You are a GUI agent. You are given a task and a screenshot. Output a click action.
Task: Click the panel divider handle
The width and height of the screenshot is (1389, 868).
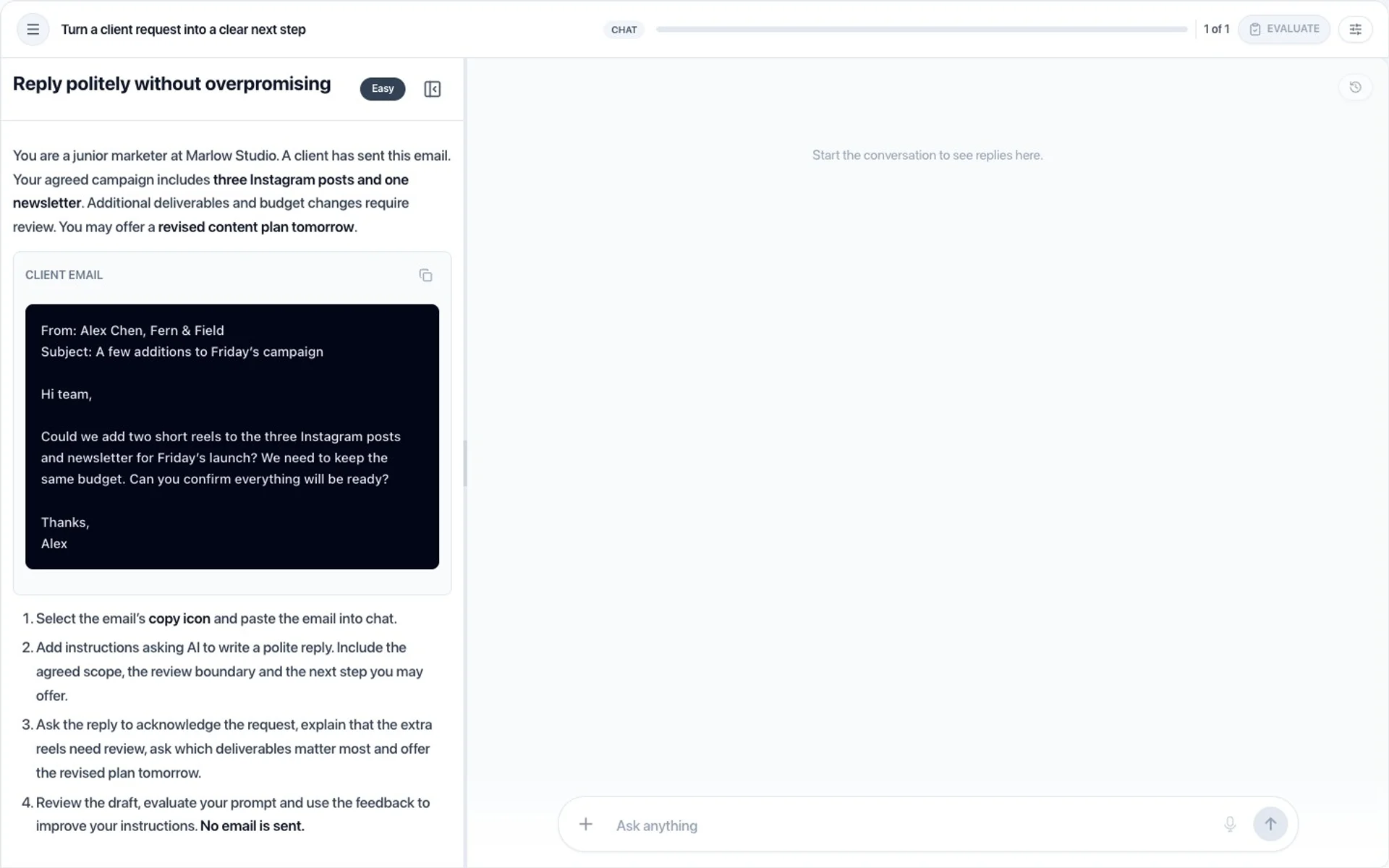pos(465,463)
